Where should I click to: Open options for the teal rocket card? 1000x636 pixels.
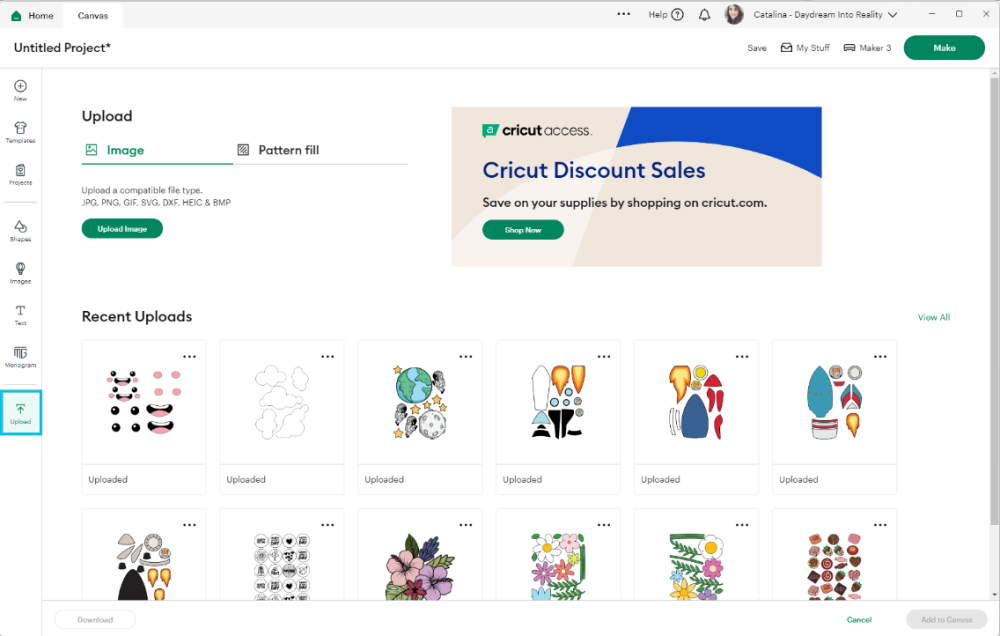[880, 357]
